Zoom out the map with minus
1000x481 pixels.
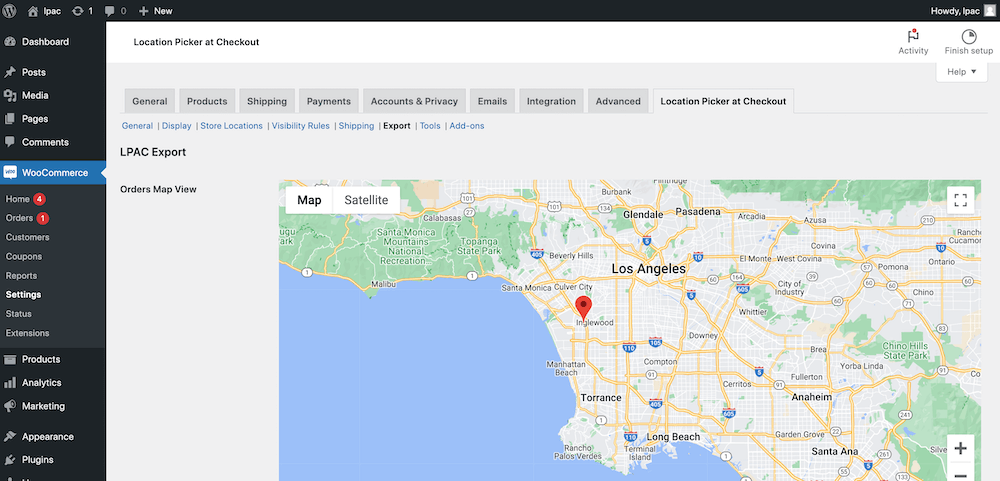point(960,473)
